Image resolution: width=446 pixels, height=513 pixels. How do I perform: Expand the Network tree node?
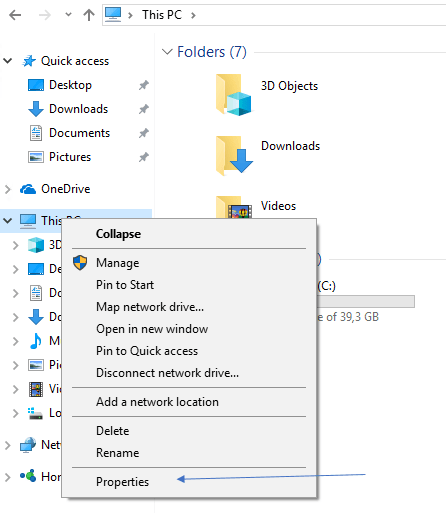[8, 445]
